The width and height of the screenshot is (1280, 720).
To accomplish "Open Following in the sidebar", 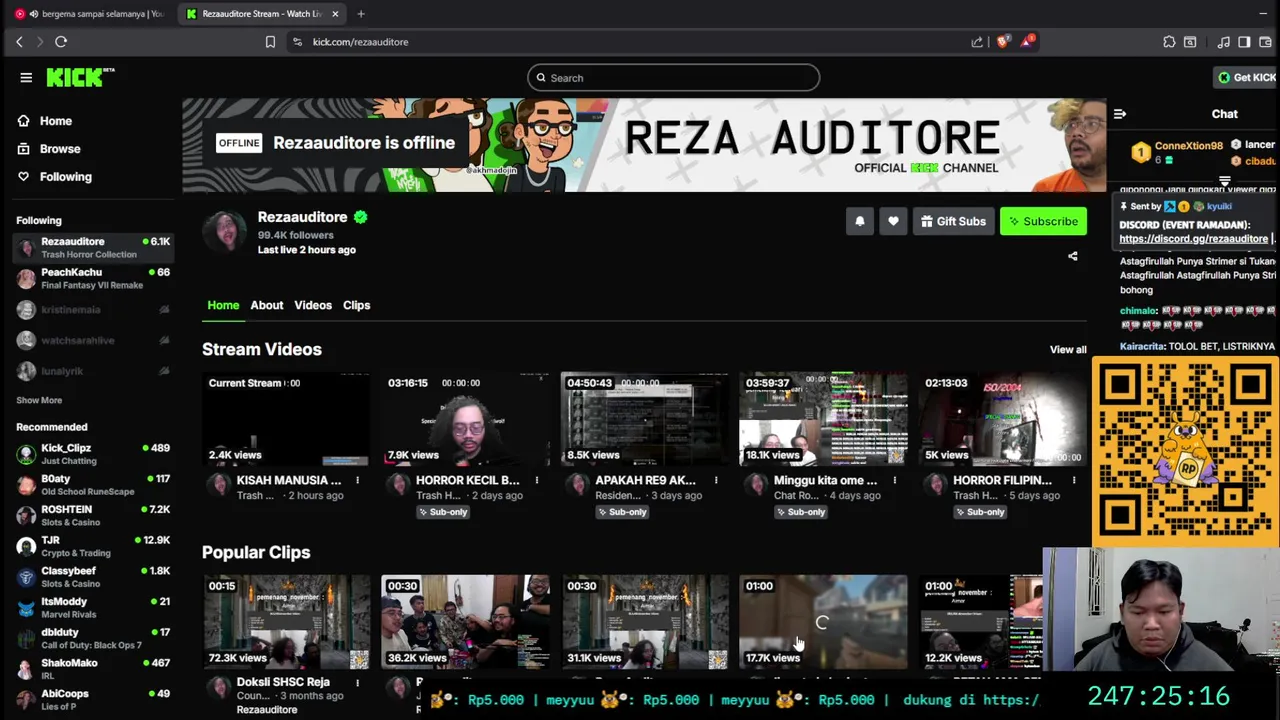I will tap(66, 177).
